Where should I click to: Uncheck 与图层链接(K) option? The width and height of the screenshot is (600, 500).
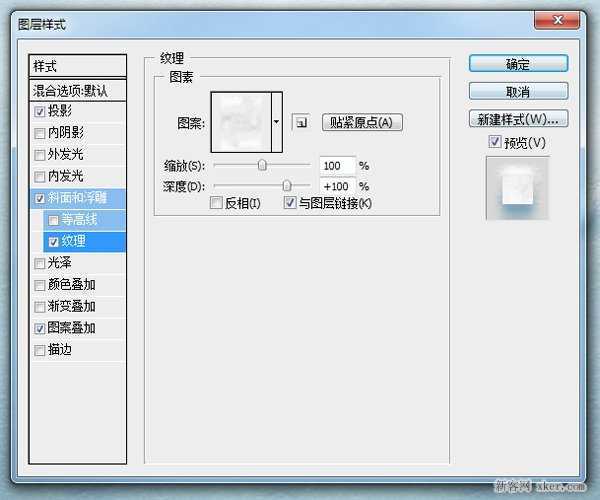[x=290, y=202]
